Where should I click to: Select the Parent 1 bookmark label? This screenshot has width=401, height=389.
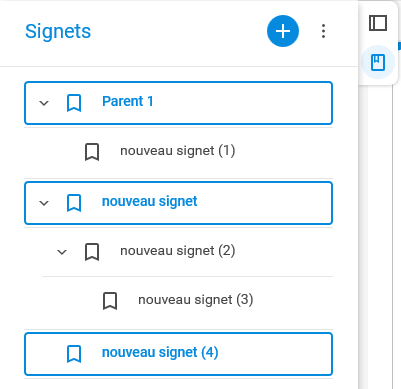pos(128,101)
